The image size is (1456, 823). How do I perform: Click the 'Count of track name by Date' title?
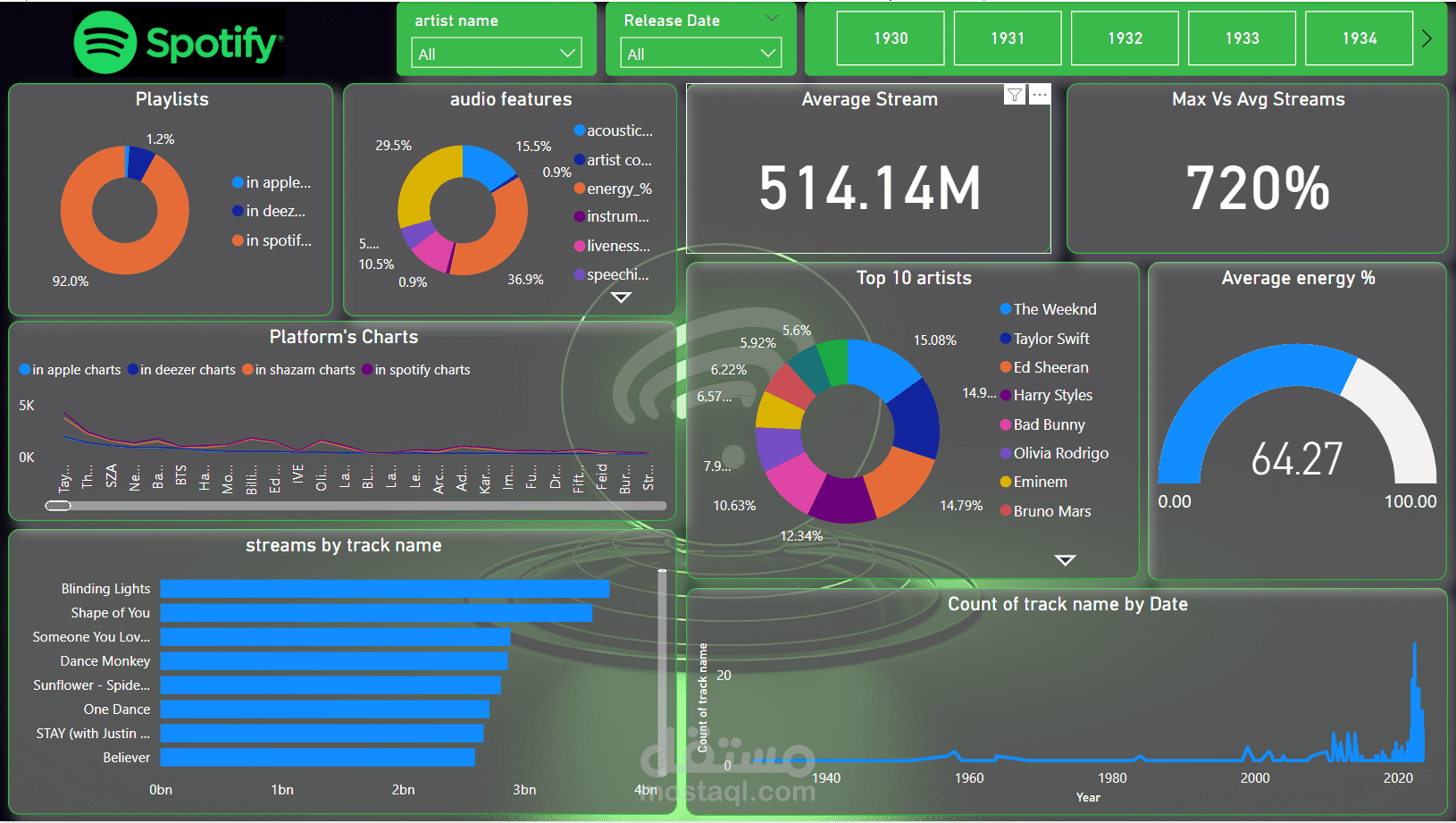[1067, 604]
